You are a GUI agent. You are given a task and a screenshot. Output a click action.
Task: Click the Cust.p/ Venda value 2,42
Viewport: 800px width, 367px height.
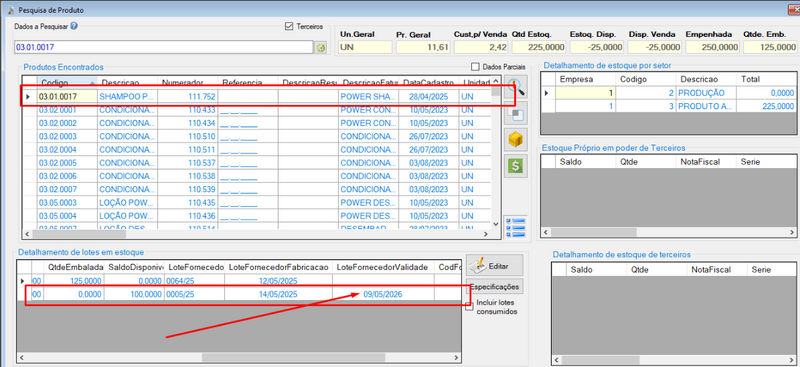point(481,47)
